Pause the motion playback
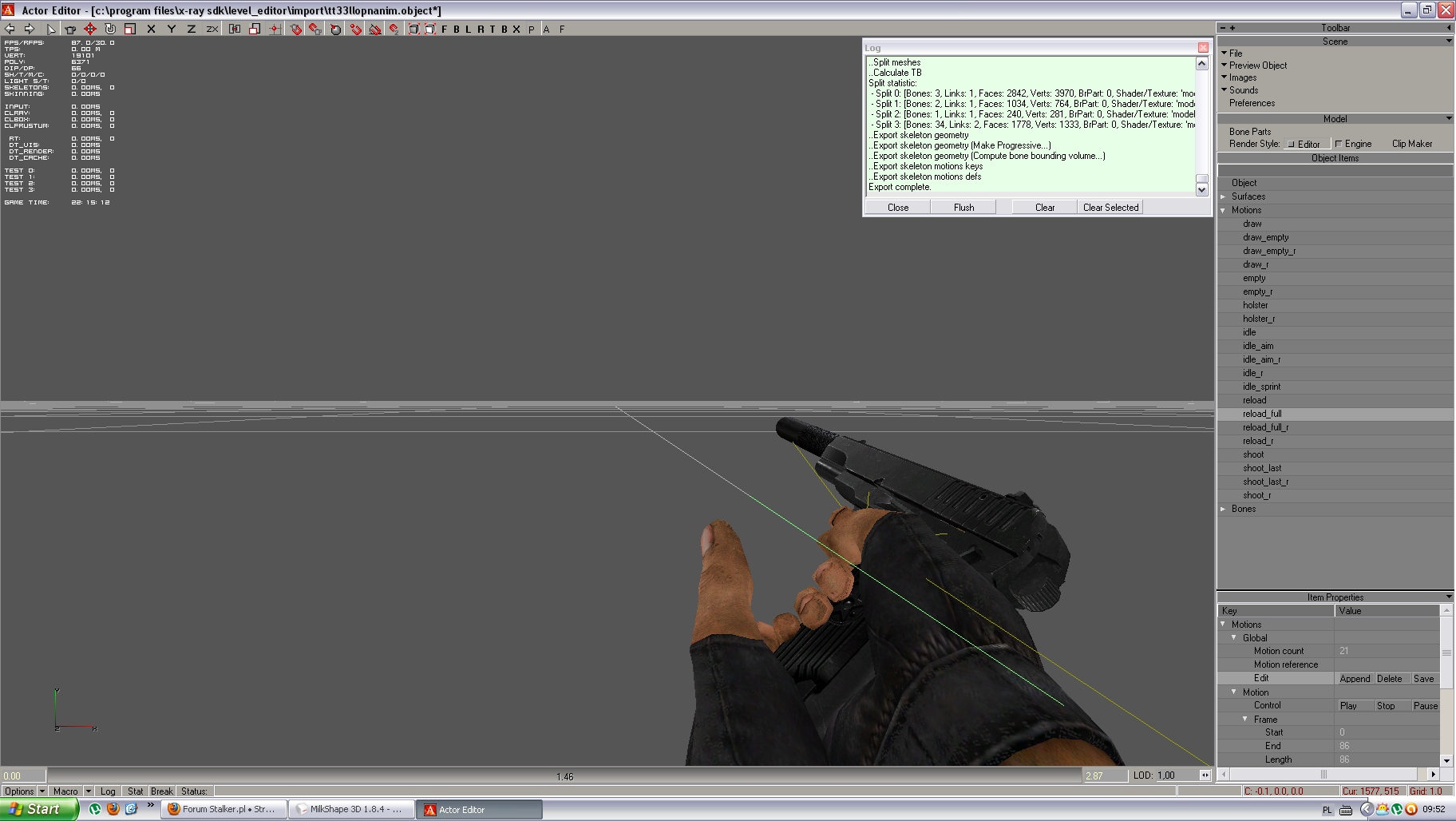Image resolution: width=1456 pixels, height=821 pixels. [1425, 706]
